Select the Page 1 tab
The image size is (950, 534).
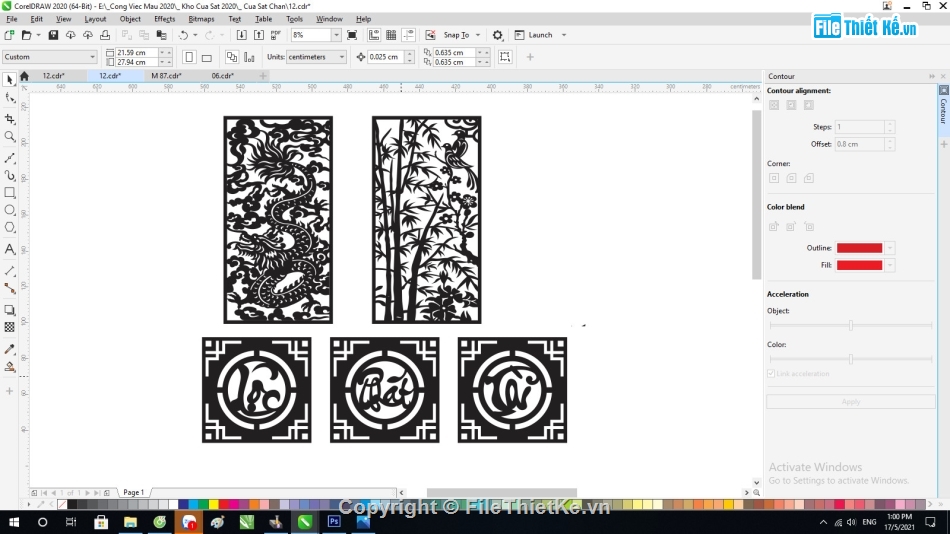[133, 492]
